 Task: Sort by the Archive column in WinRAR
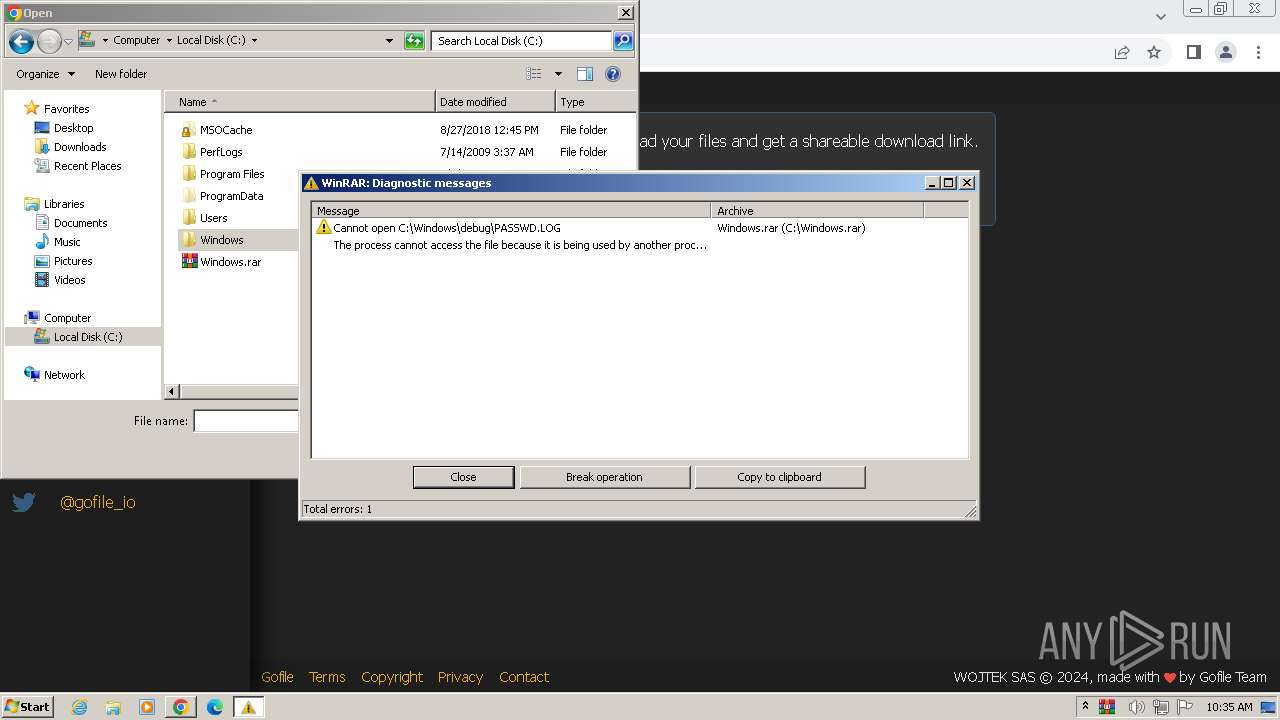click(x=818, y=211)
